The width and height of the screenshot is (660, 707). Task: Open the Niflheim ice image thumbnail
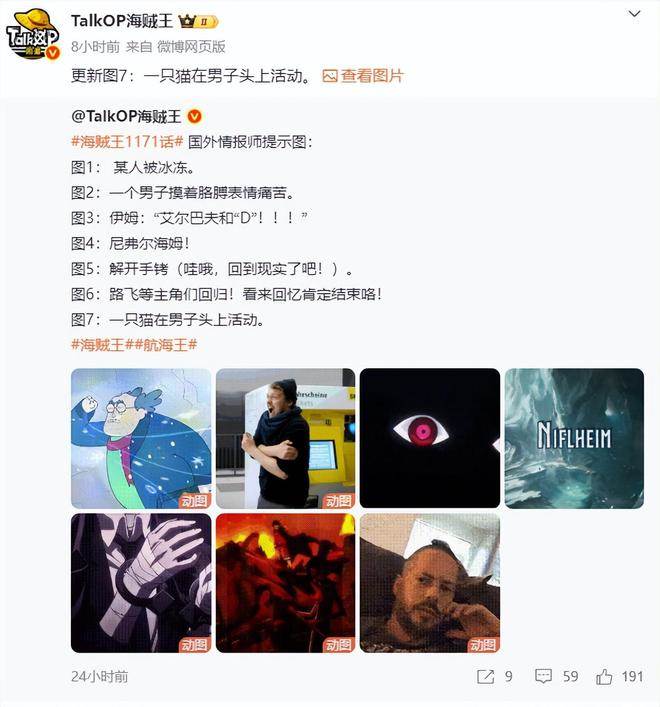point(574,438)
